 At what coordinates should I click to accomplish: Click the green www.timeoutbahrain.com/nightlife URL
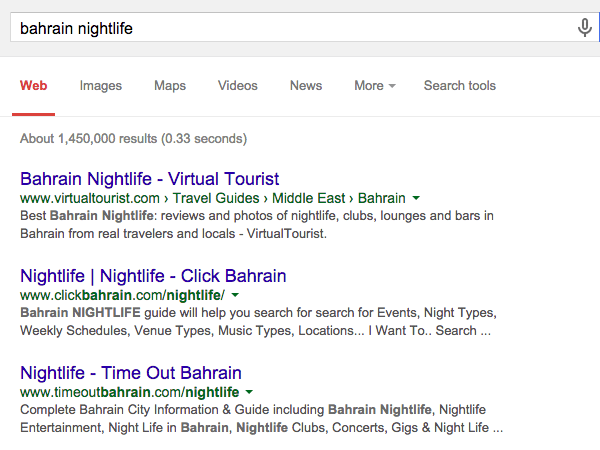coord(129,393)
